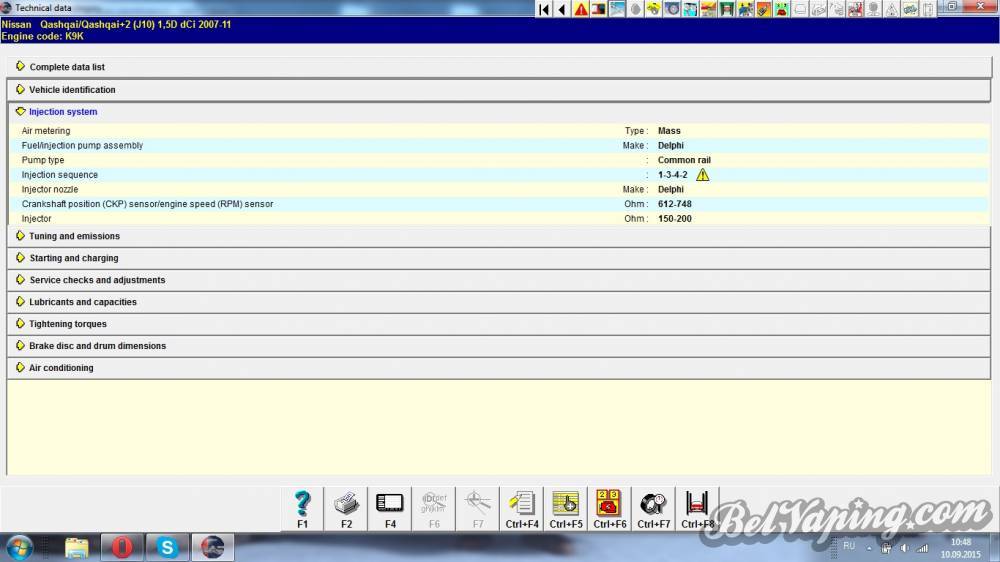Print the page using the F2 printer icon
This screenshot has width=1000, height=562.
(346, 509)
